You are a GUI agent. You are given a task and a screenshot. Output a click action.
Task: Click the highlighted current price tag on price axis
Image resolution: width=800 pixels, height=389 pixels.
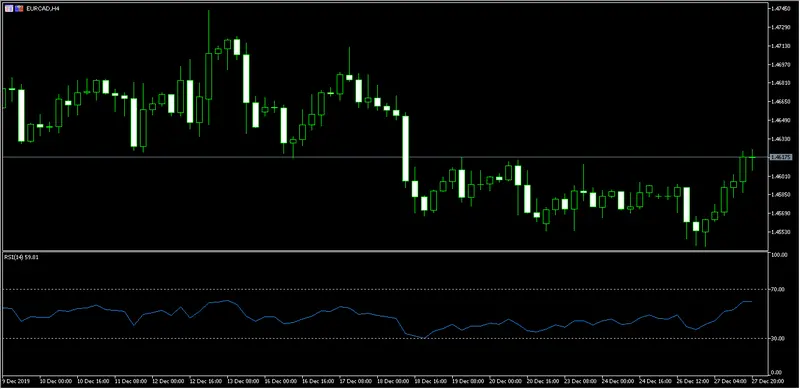[782, 157]
